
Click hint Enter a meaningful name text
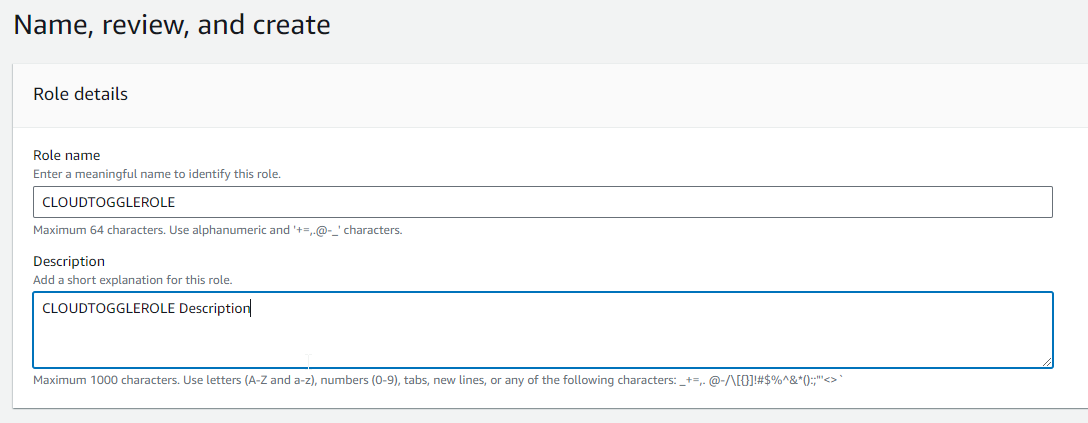[x=157, y=174]
